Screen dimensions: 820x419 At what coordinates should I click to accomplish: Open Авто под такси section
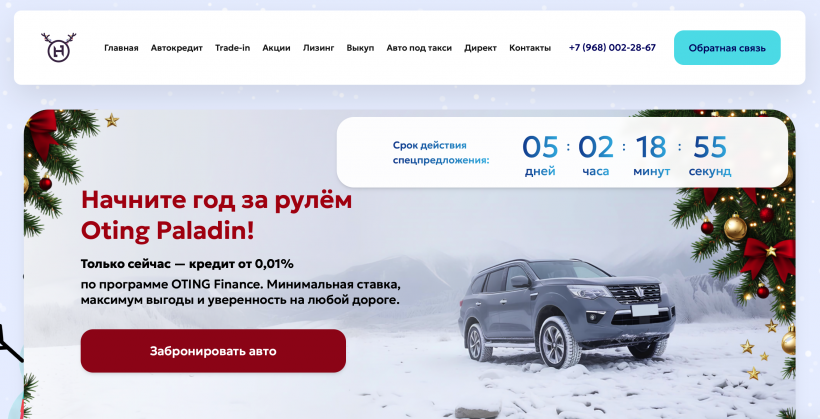tap(419, 48)
